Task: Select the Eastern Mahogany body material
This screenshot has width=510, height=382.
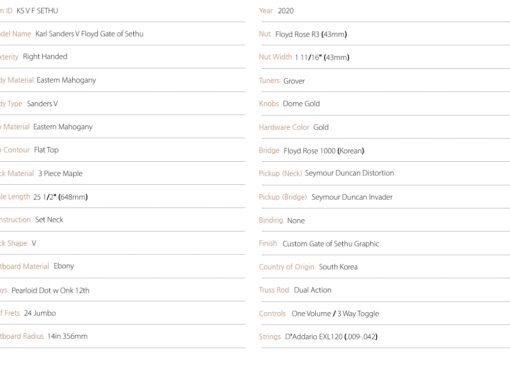Action: click(66, 80)
